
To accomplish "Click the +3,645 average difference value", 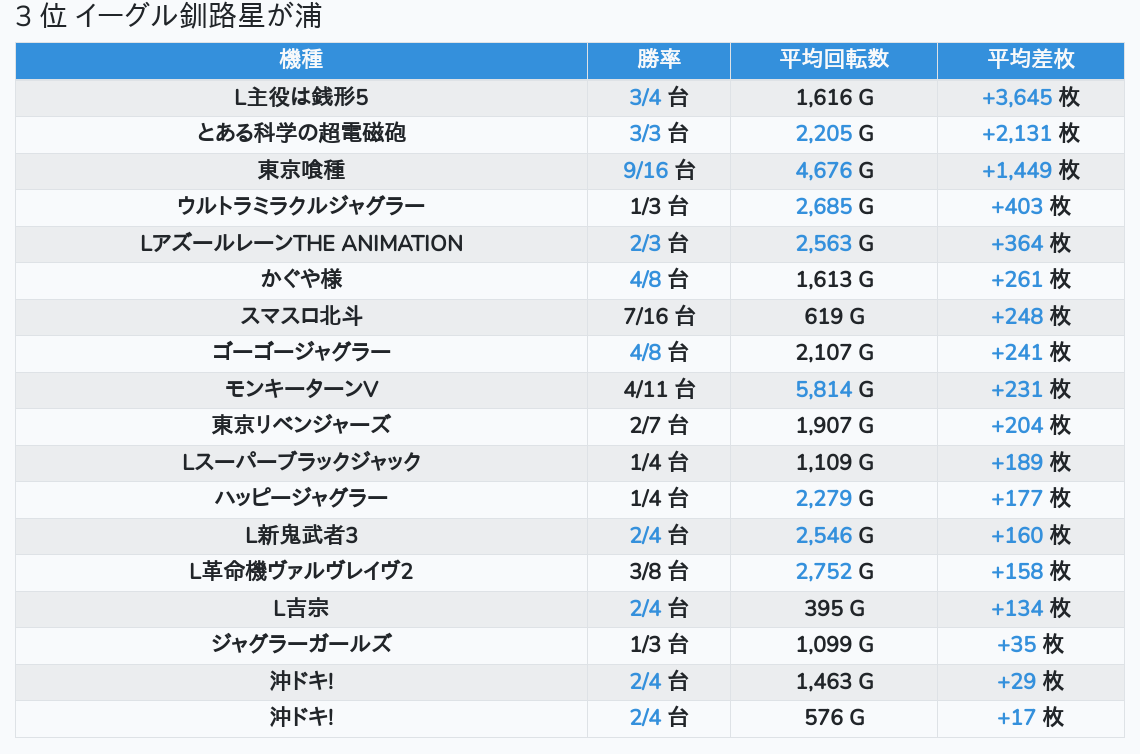I will tap(1017, 97).
